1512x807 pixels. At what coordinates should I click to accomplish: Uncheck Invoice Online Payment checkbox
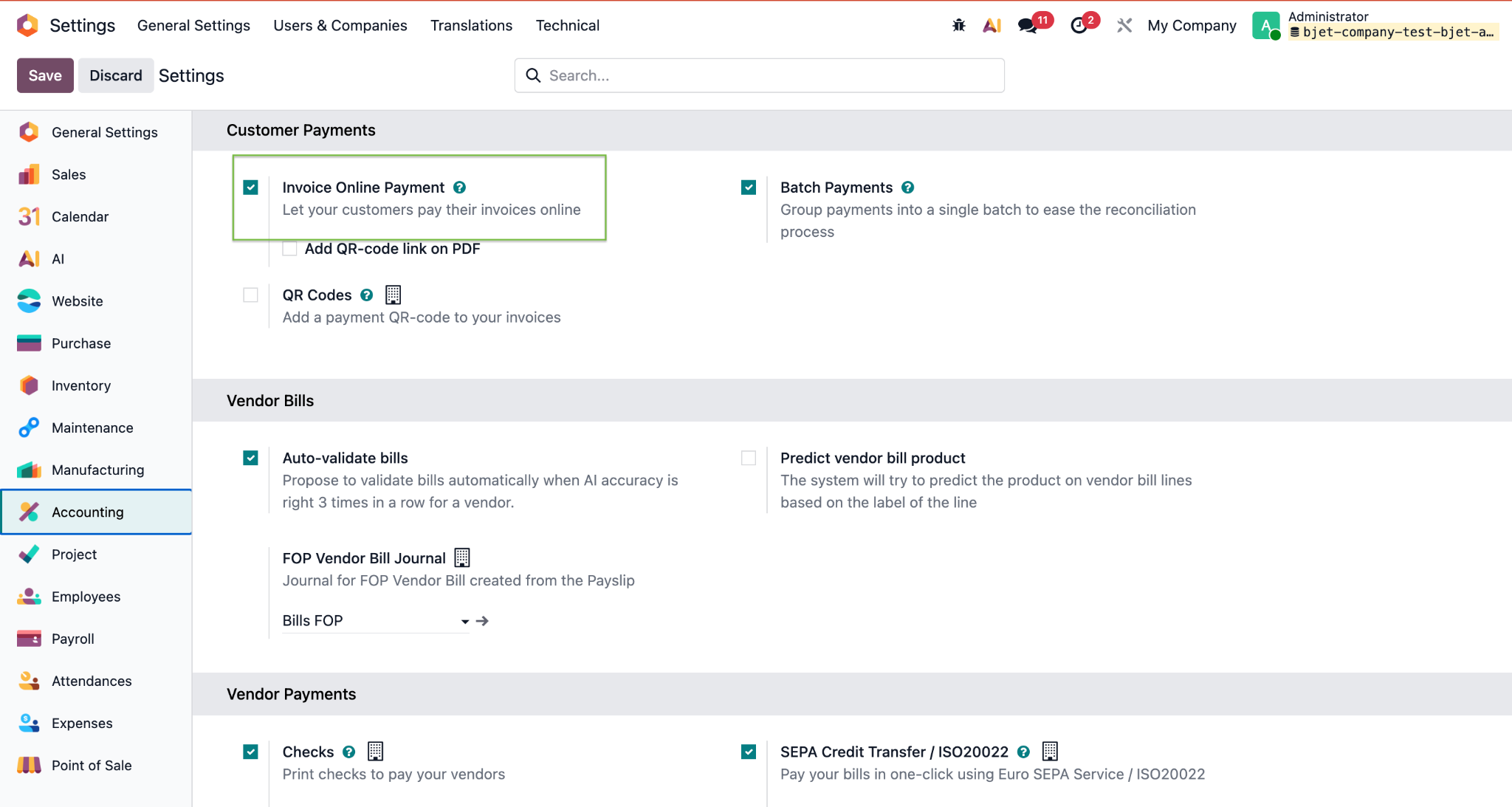251,188
